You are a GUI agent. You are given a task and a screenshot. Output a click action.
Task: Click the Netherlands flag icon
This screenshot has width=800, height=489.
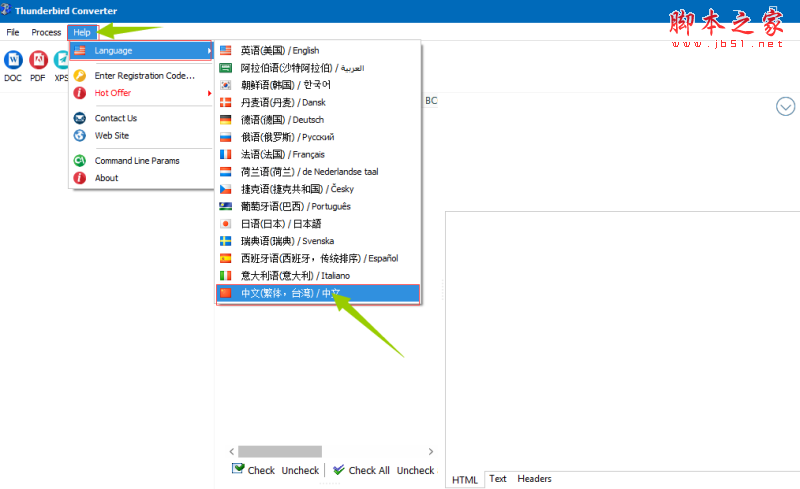pos(226,172)
